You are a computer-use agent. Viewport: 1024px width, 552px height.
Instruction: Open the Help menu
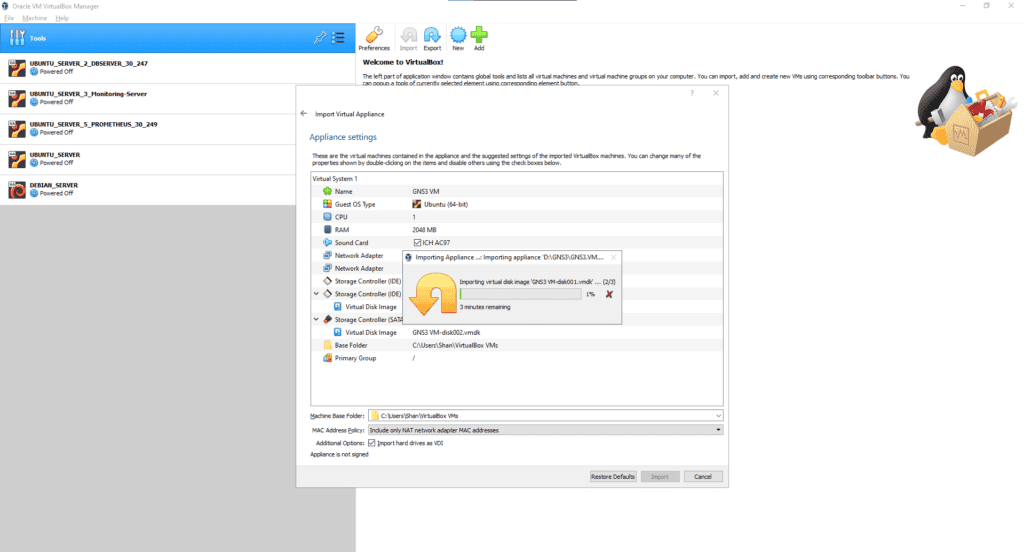pos(62,18)
